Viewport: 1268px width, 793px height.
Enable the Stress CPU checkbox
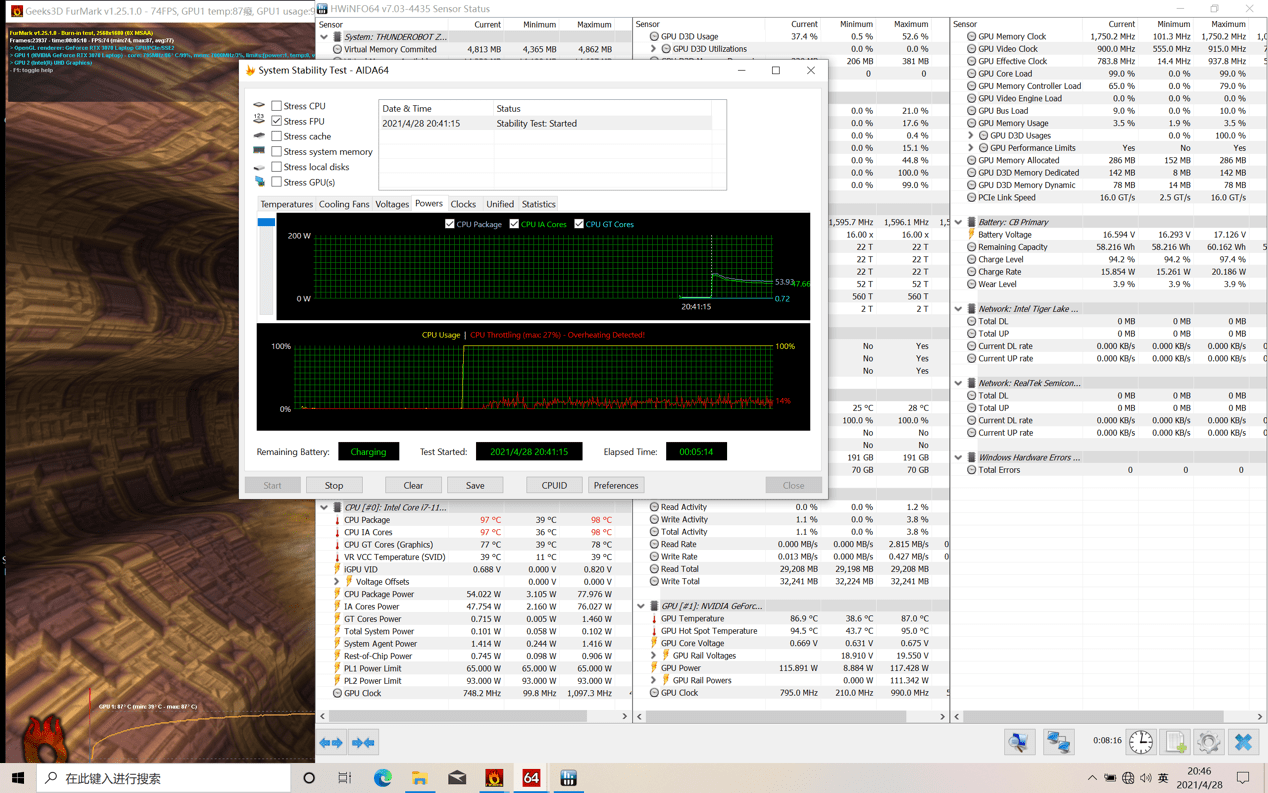click(x=277, y=106)
